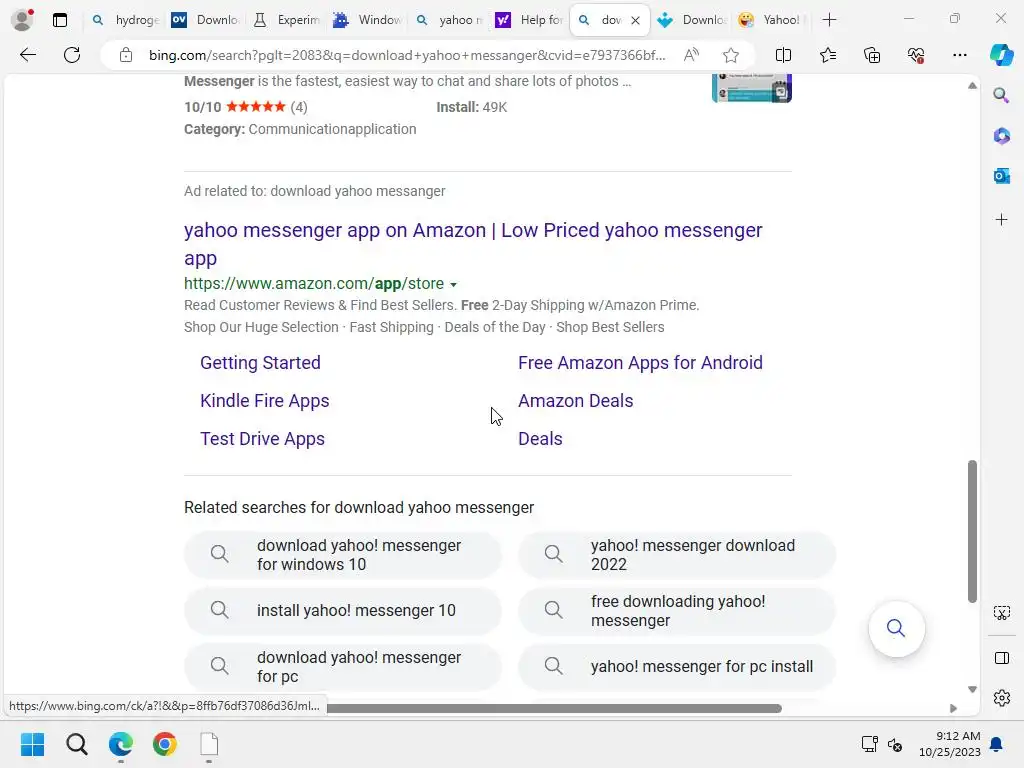Click the Edge taskbar icon
The height and width of the screenshot is (768, 1024).
121,744
